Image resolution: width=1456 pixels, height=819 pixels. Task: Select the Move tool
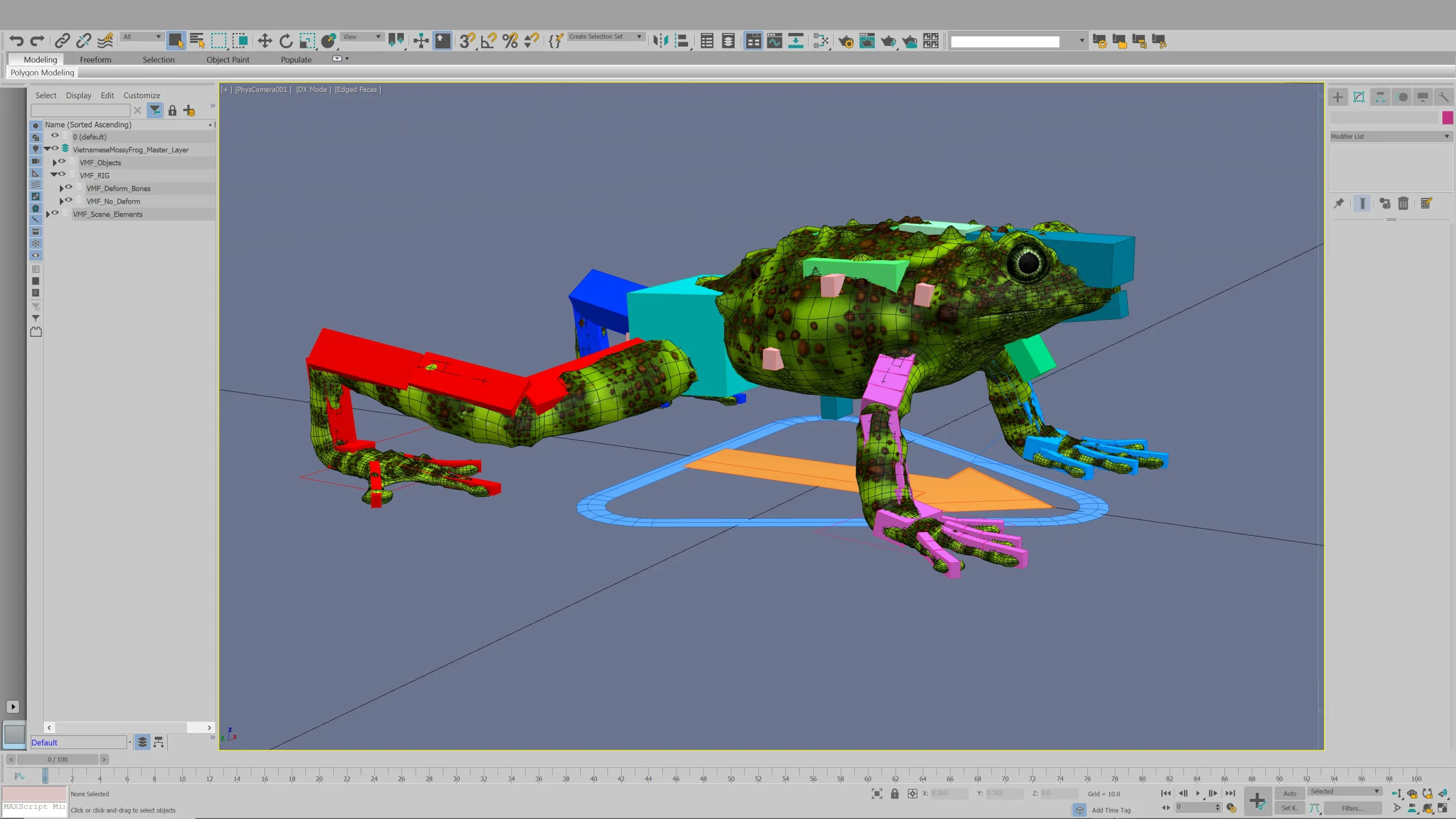[x=264, y=41]
